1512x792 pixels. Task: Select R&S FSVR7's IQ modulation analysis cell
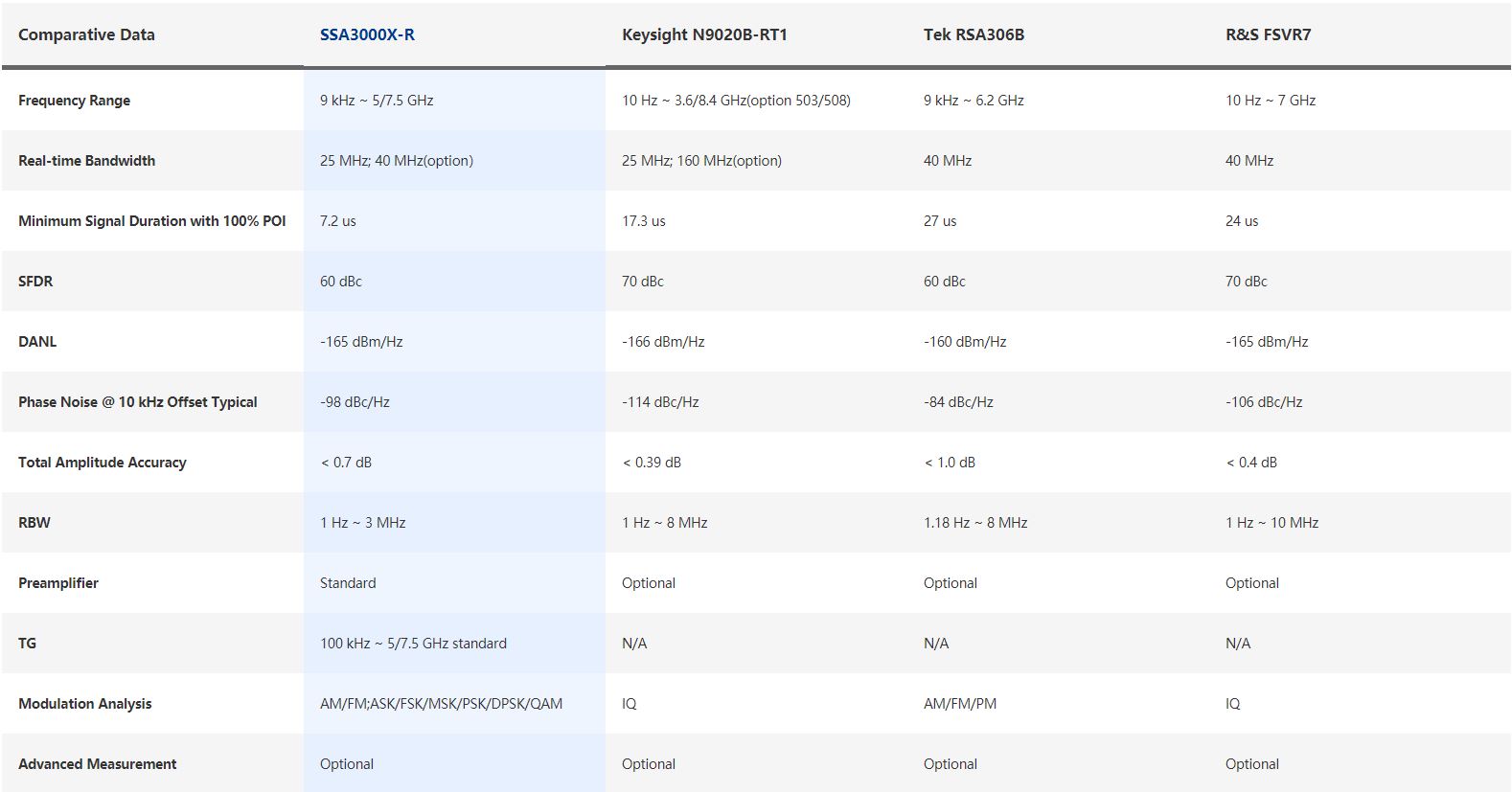[x=1232, y=704]
